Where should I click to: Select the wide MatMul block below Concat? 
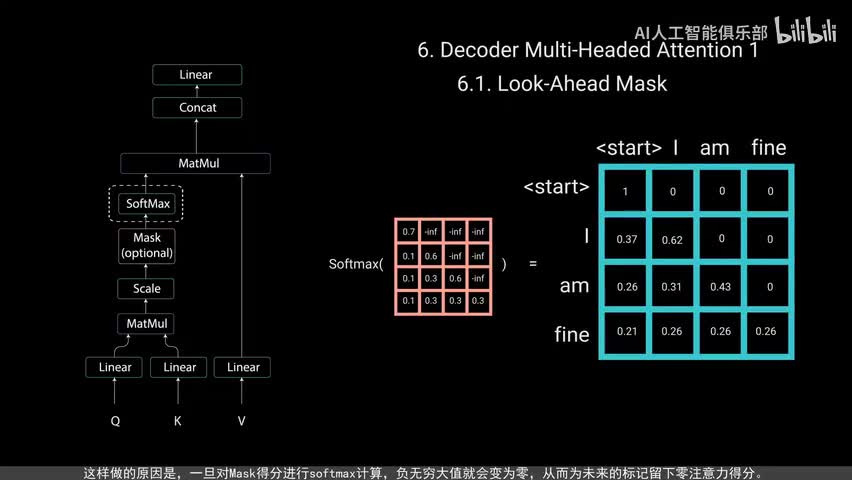(x=196, y=163)
